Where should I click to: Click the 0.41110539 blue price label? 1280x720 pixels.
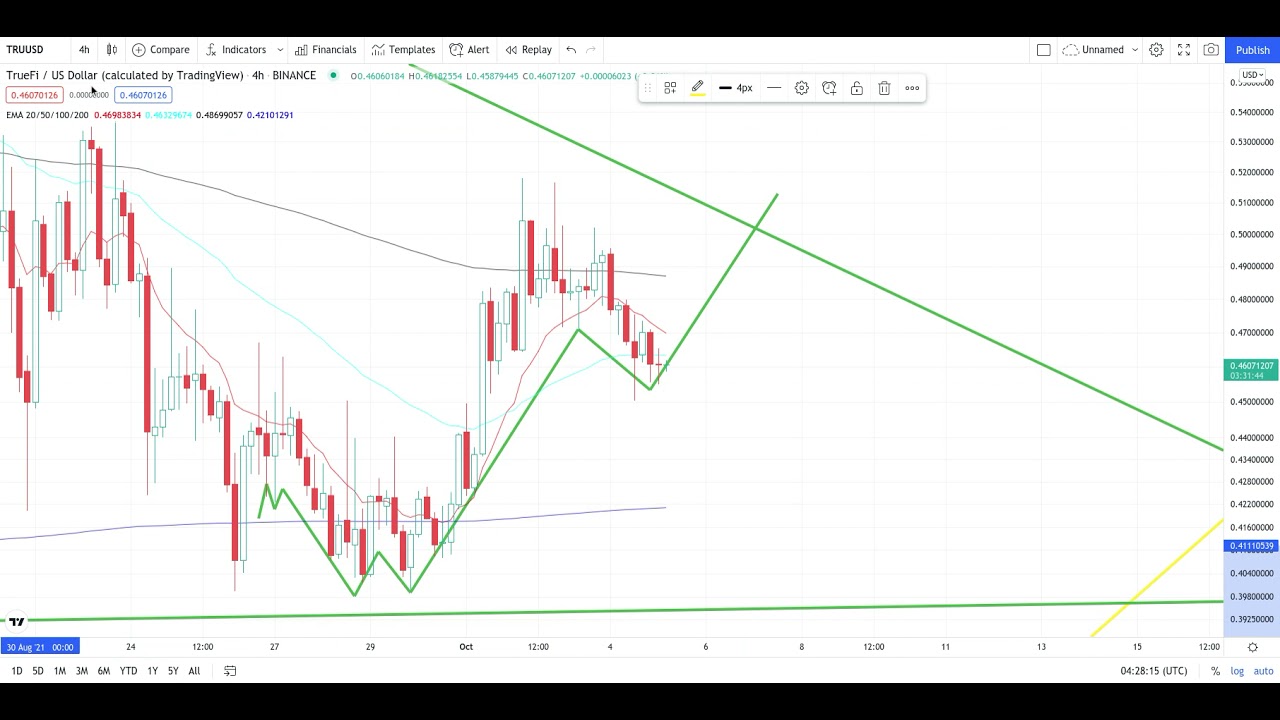1251,547
